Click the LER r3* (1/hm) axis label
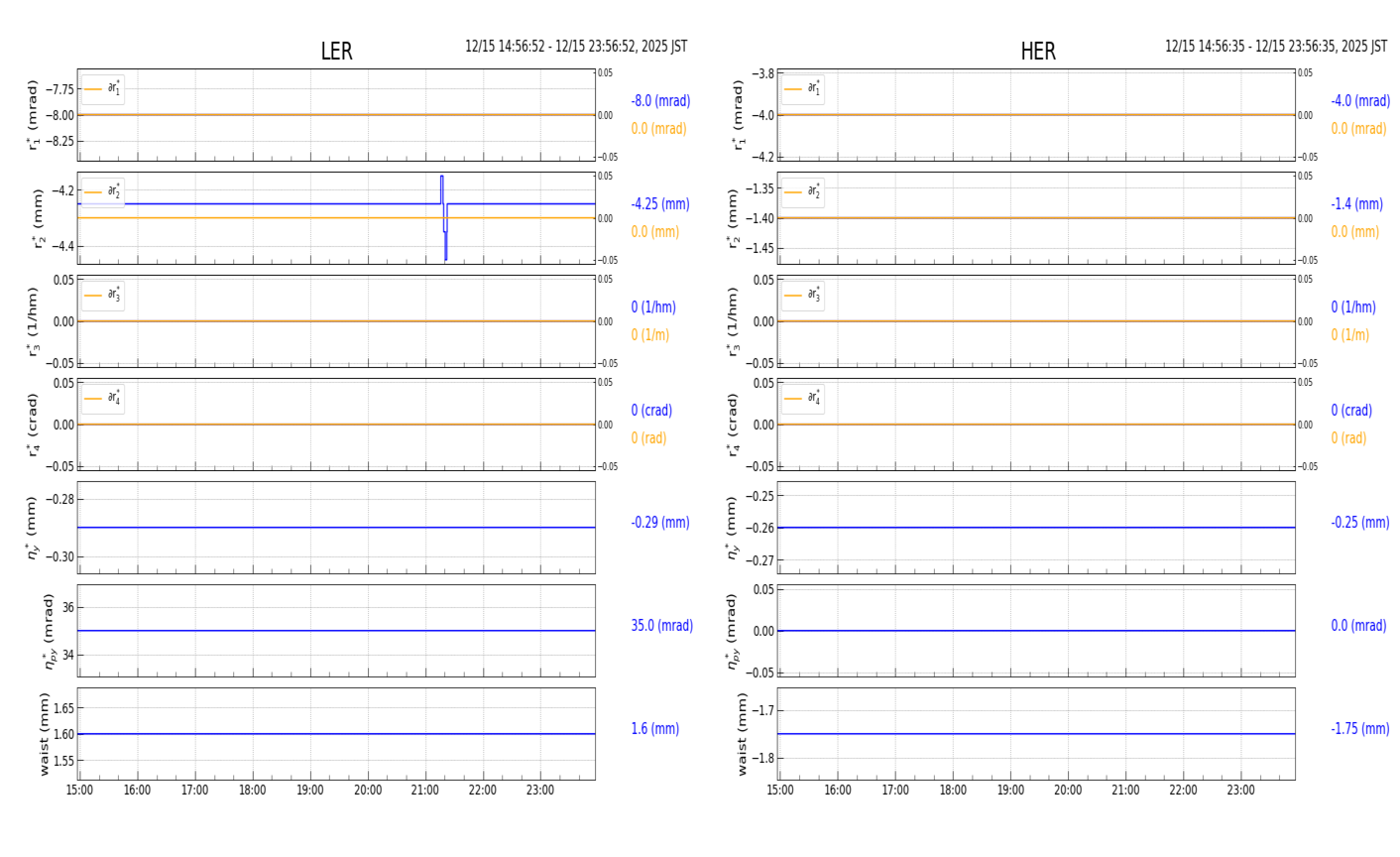 pos(33,321)
